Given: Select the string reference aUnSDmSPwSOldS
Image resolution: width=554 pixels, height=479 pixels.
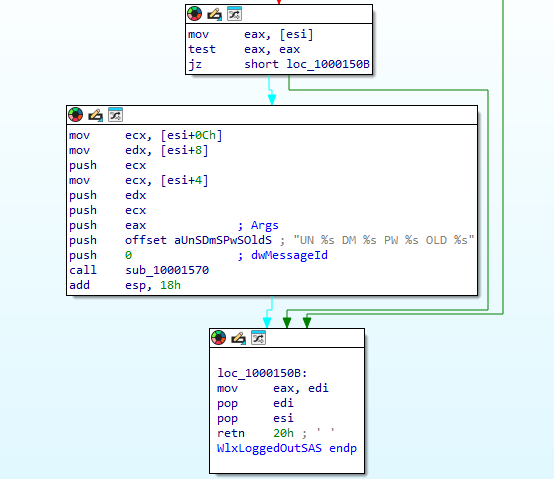Looking at the screenshot, I should pos(223,240).
